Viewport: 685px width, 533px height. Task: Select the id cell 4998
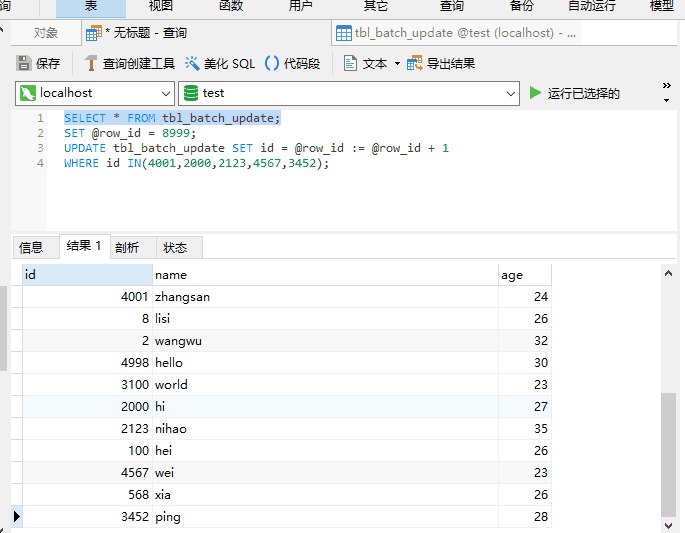(x=87, y=363)
